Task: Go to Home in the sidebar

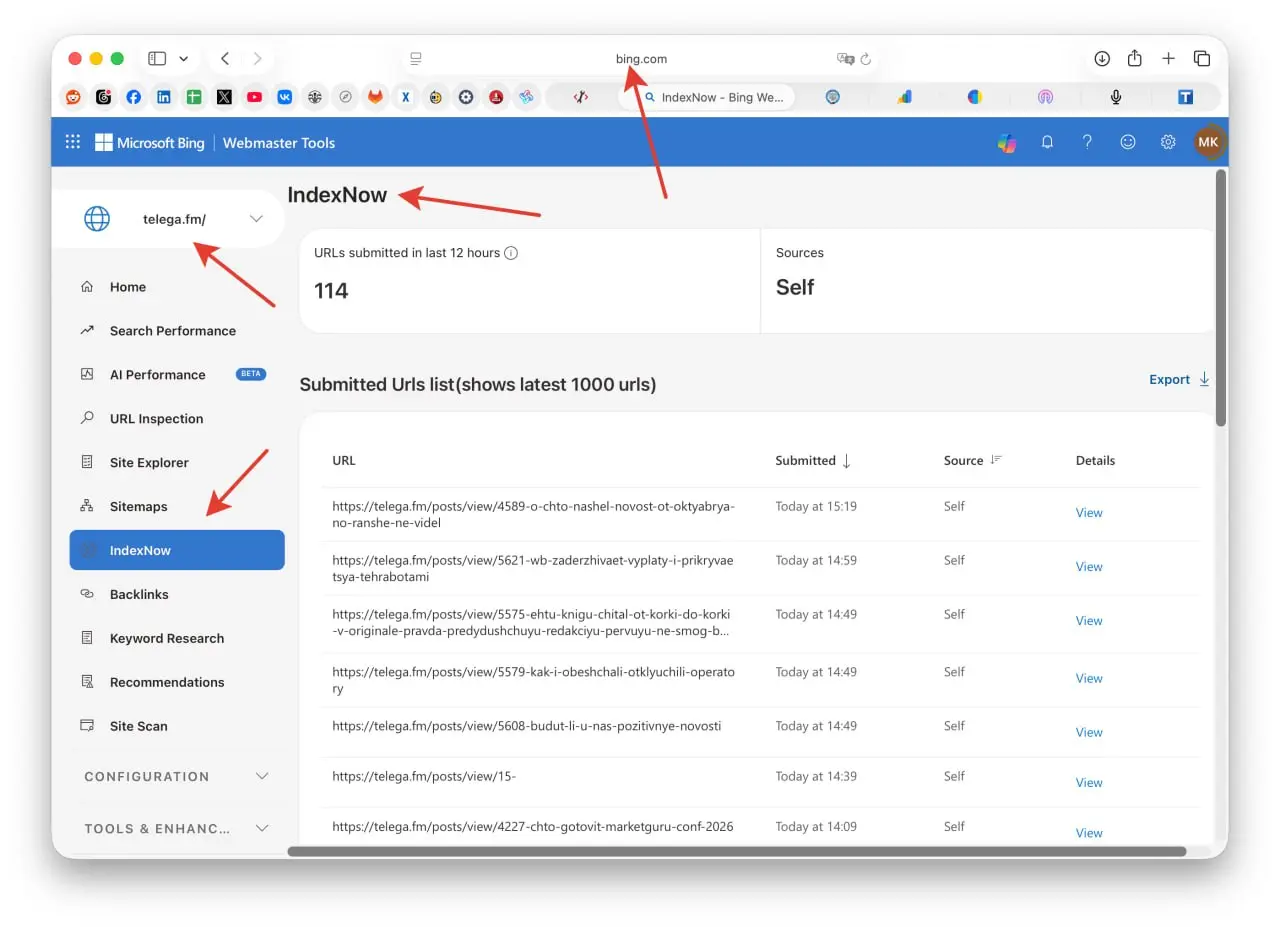Action: click(177, 287)
